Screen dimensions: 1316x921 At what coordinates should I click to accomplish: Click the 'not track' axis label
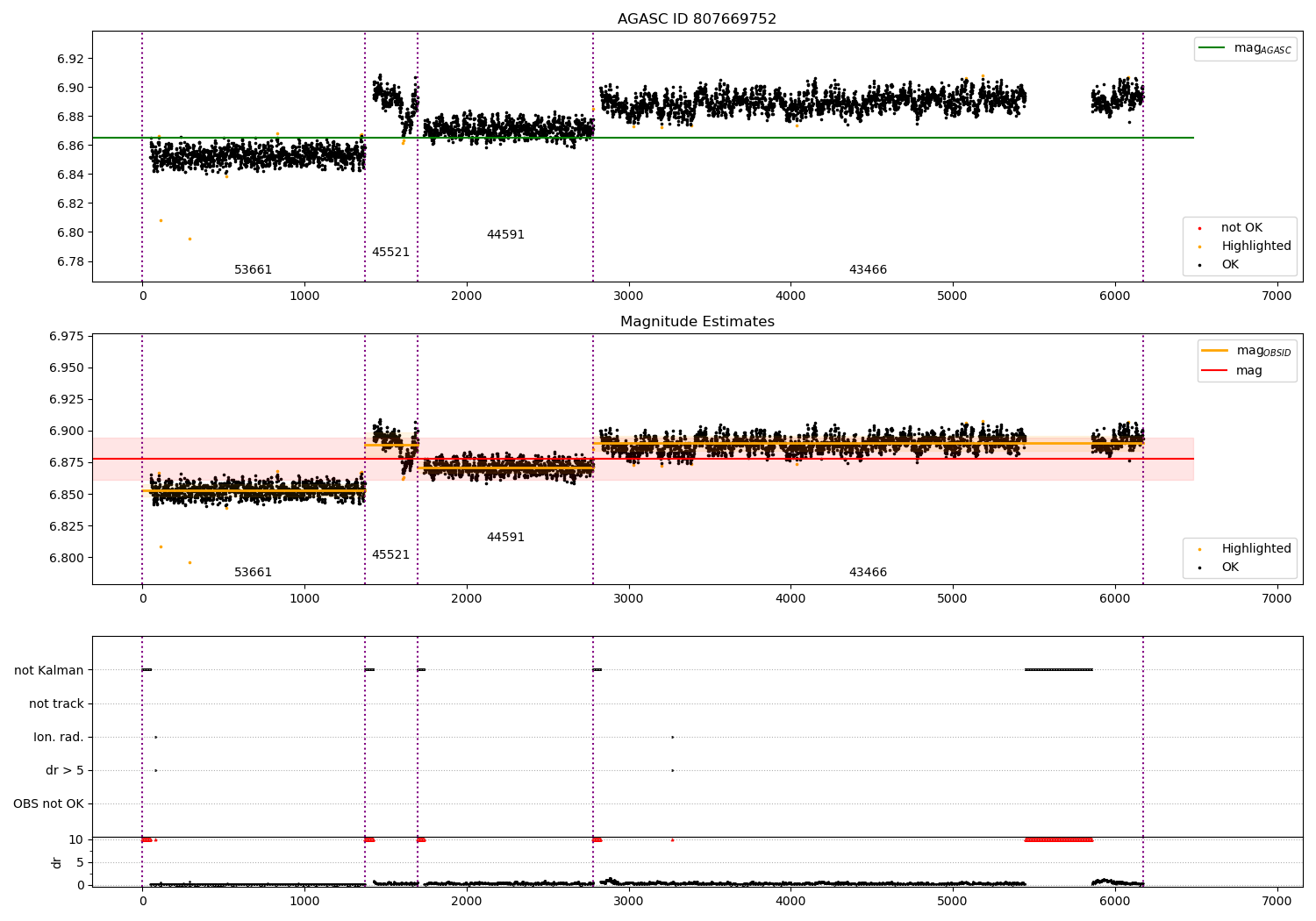[56, 704]
